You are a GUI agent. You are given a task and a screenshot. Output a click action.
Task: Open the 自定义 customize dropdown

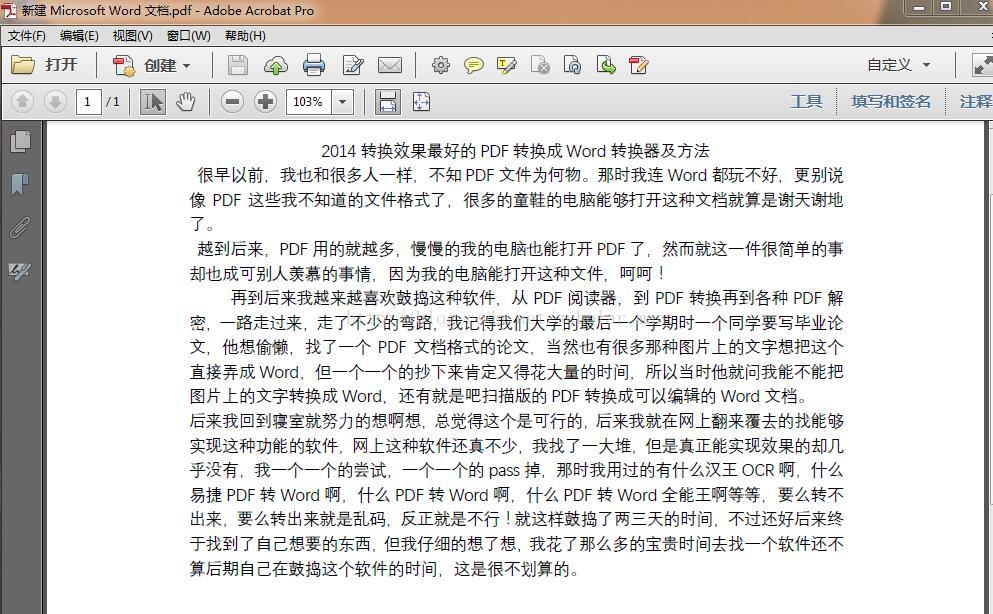click(x=899, y=65)
